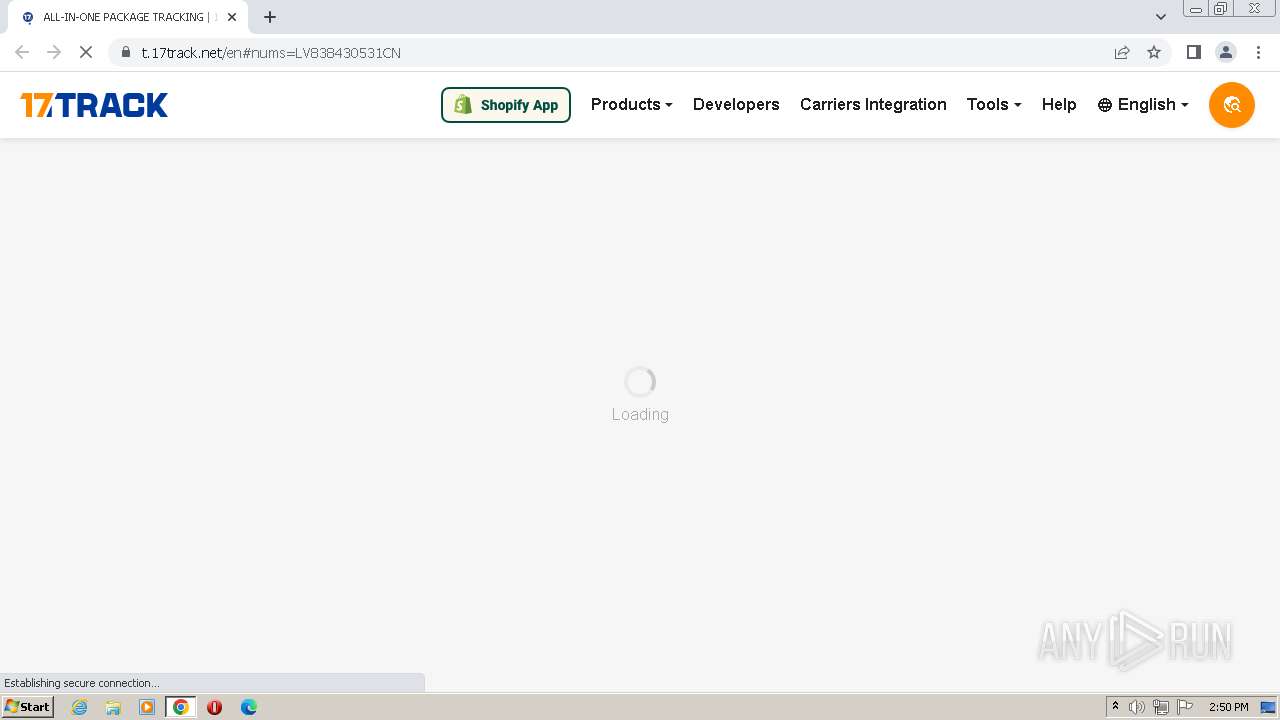Stop loading the page
Image resolution: width=1280 pixels, height=720 pixels.
coord(86,52)
